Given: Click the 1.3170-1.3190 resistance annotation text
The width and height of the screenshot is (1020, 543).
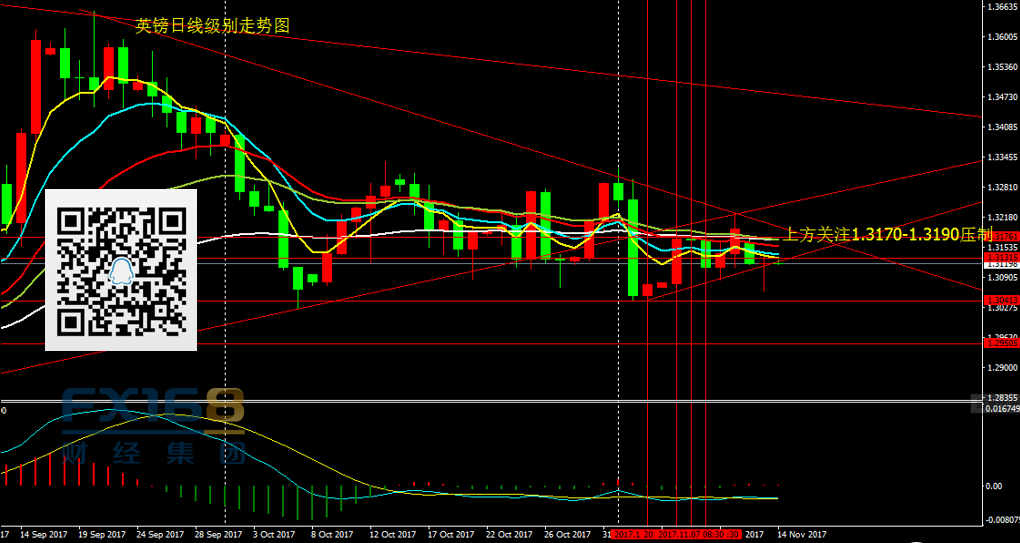Looking at the screenshot, I should click(x=880, y=235).
